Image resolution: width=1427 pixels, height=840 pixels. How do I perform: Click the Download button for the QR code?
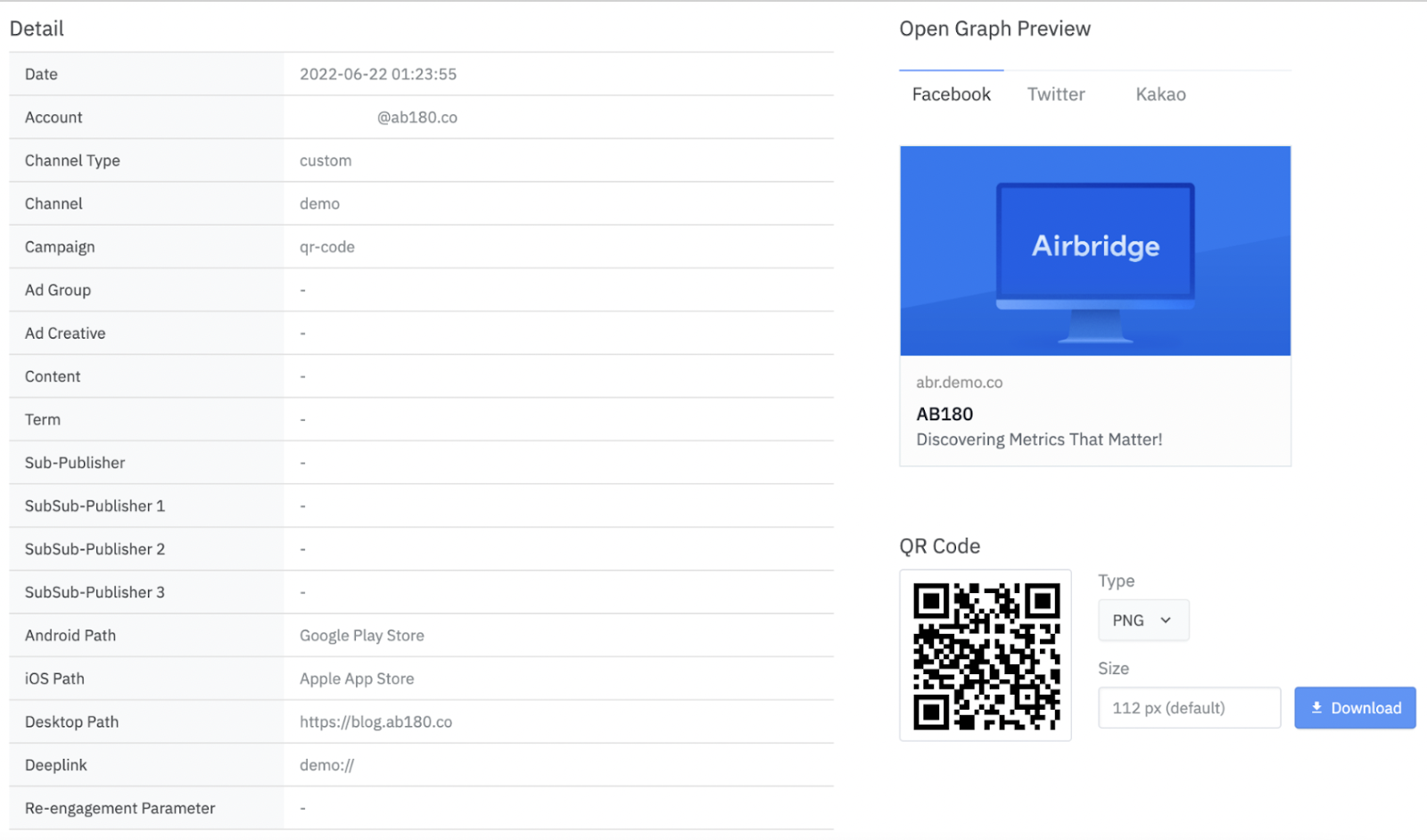tap(1355, 707)
